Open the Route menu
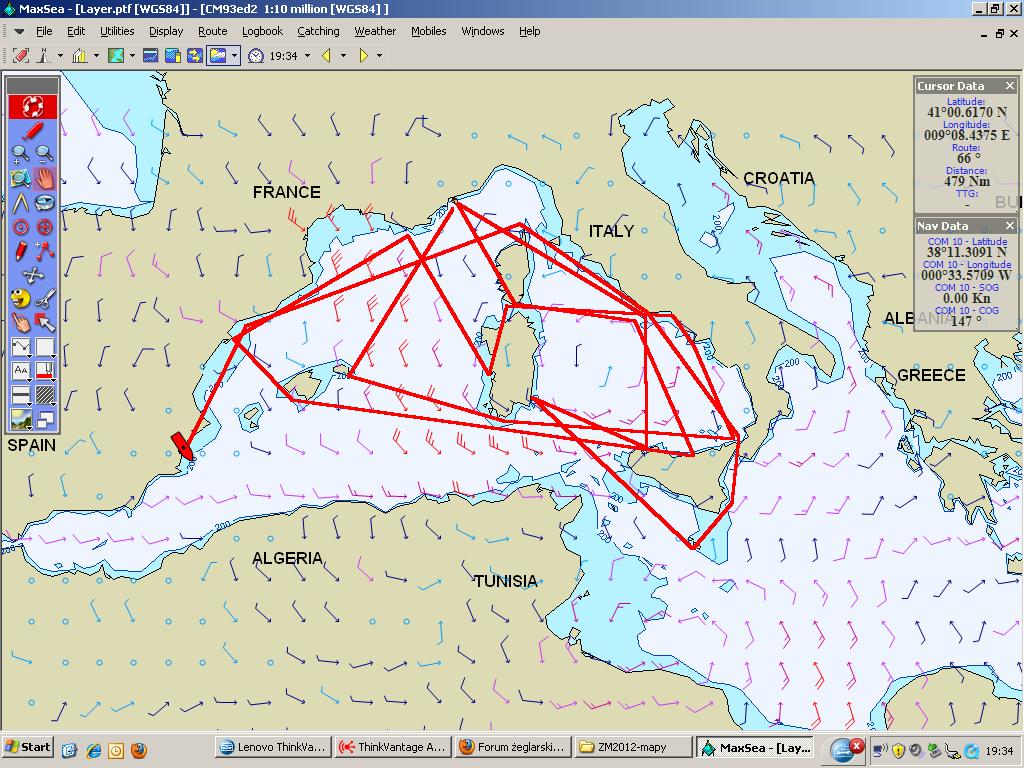Image resolution: width=1024 pixels, height=768 pixels. point(213,31)
